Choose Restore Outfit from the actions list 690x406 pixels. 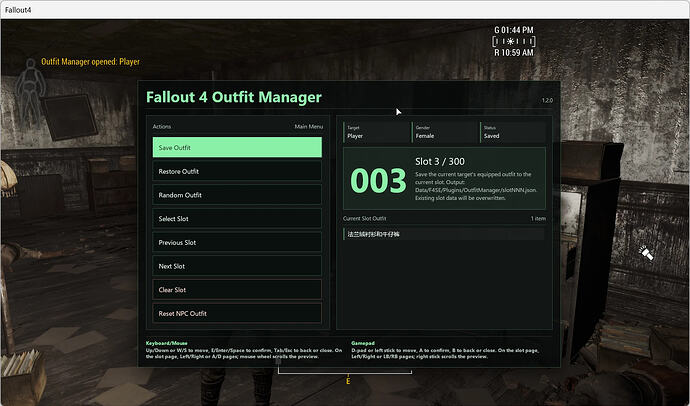pyautogui.click(x=237, y=171)
